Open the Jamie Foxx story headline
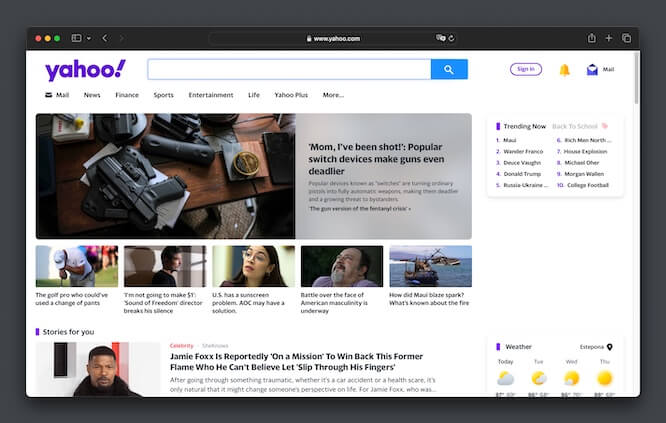666x423 pixels. [x=296, y=362]
